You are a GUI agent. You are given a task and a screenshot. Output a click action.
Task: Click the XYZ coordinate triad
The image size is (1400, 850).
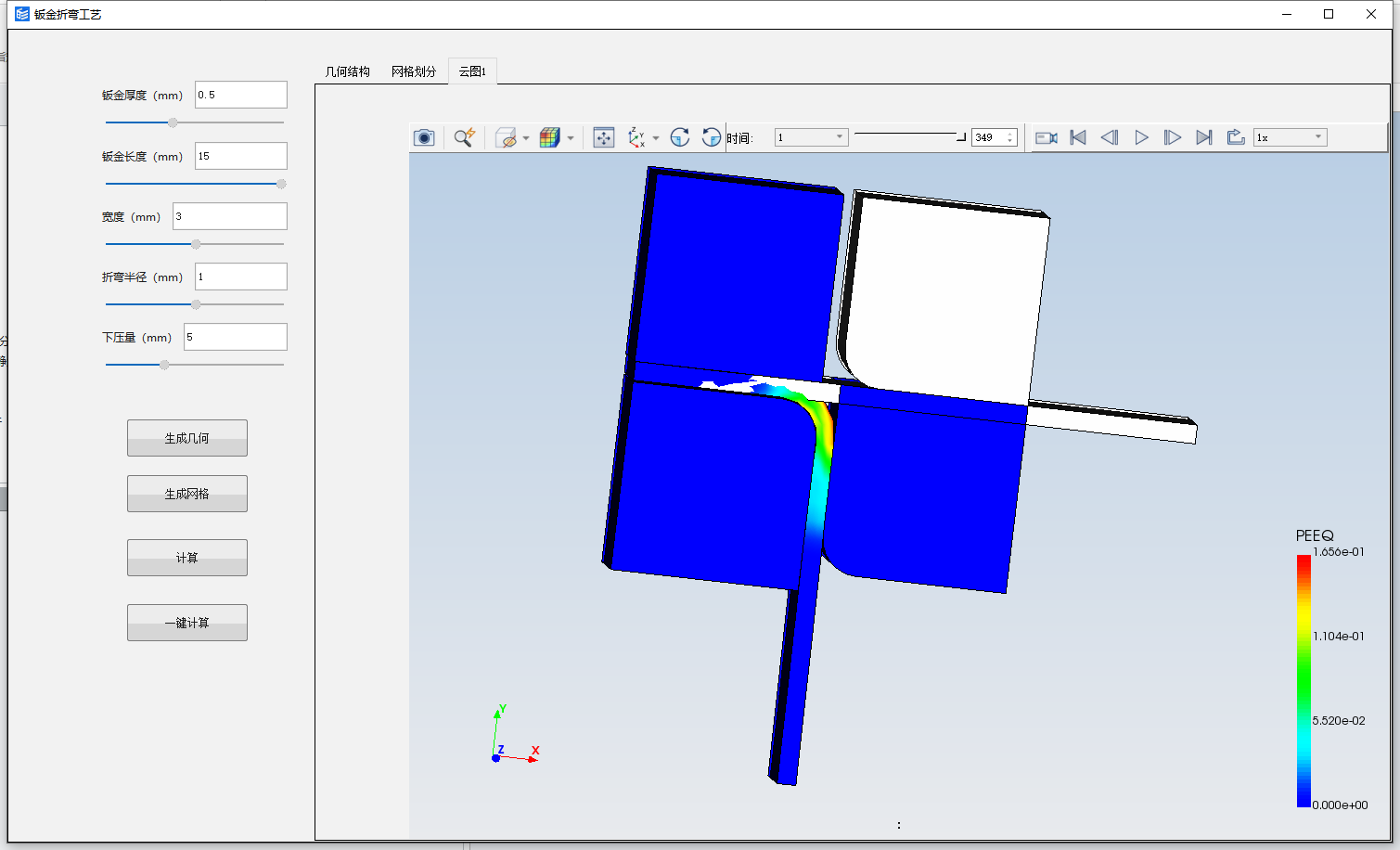(514, 735)
